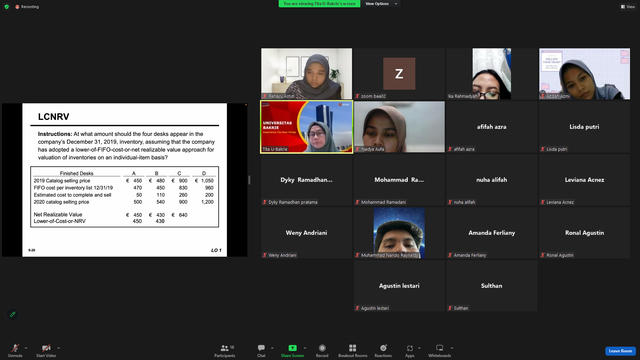Select the zoom baa02 participant tile
This screenshot has height=360, width=640.
click(x=399, y=73)
